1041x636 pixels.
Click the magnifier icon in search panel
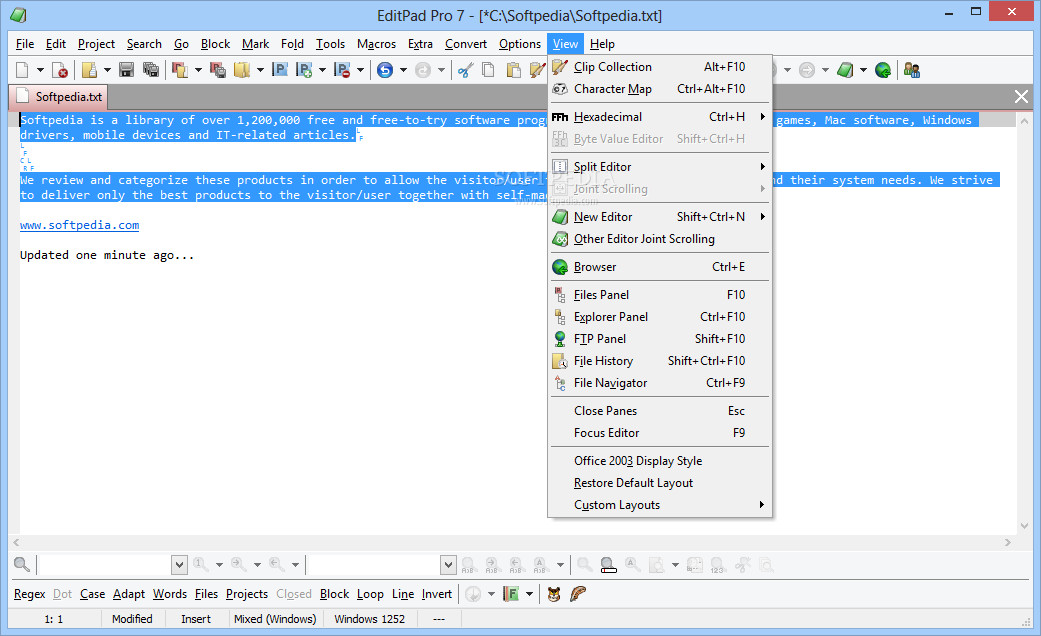21,565
